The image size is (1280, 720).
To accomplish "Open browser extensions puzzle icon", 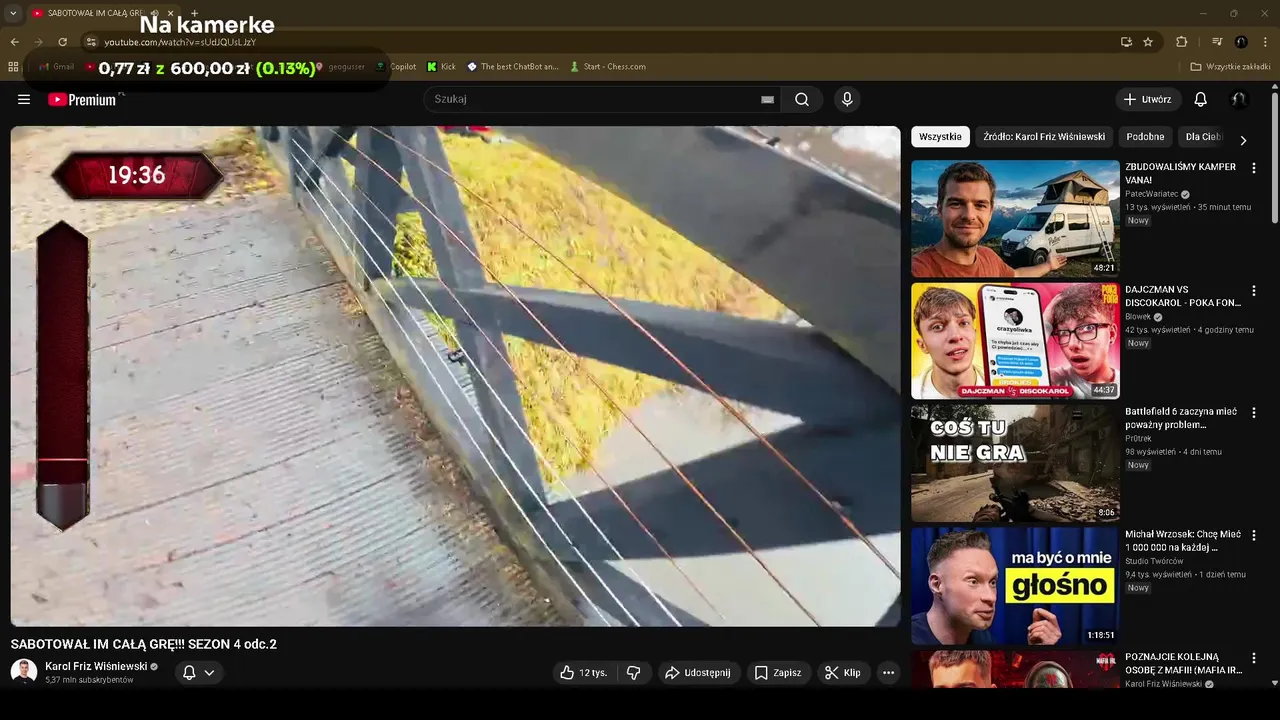I will [1181, 42].
